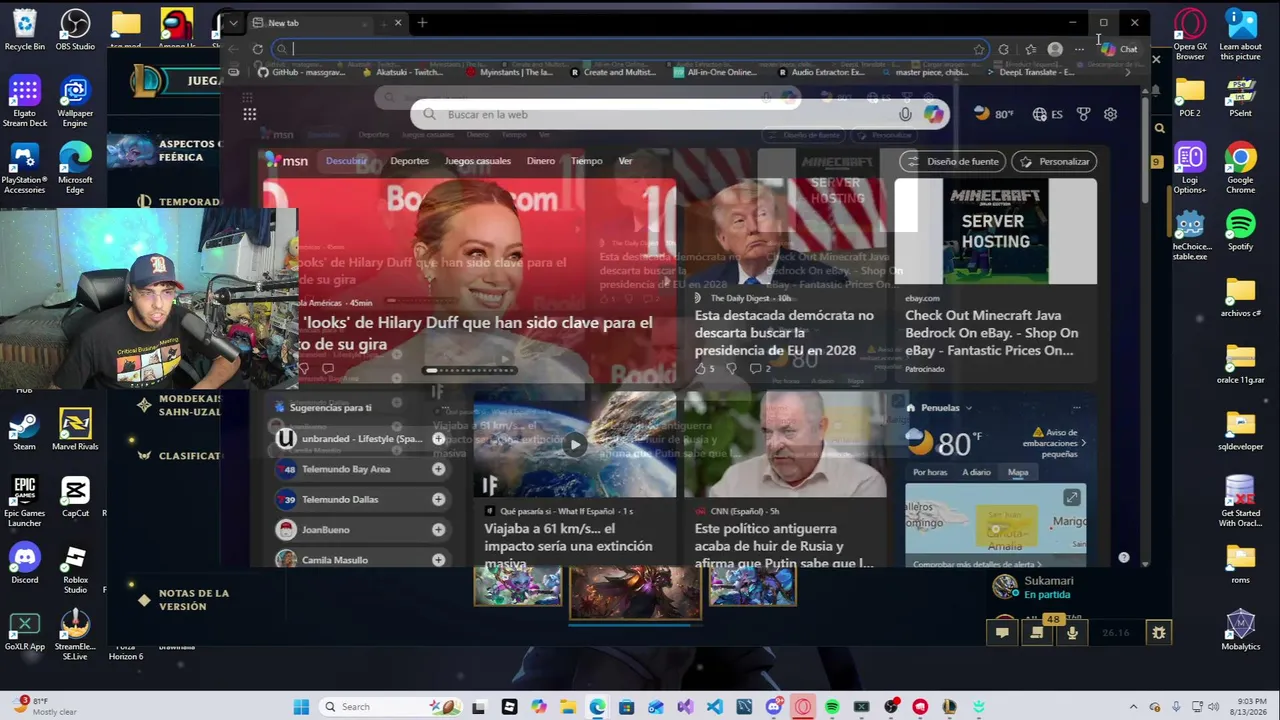Image resolution: width=1280 pixels, height=720 pixels.
Task: Launch Marvel Rivals from the desktop
Action: 75,430
